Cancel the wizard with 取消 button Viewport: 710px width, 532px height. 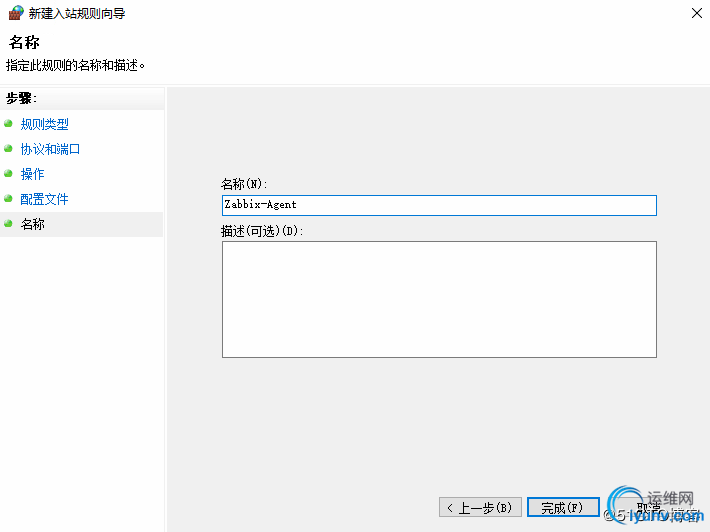652,508
